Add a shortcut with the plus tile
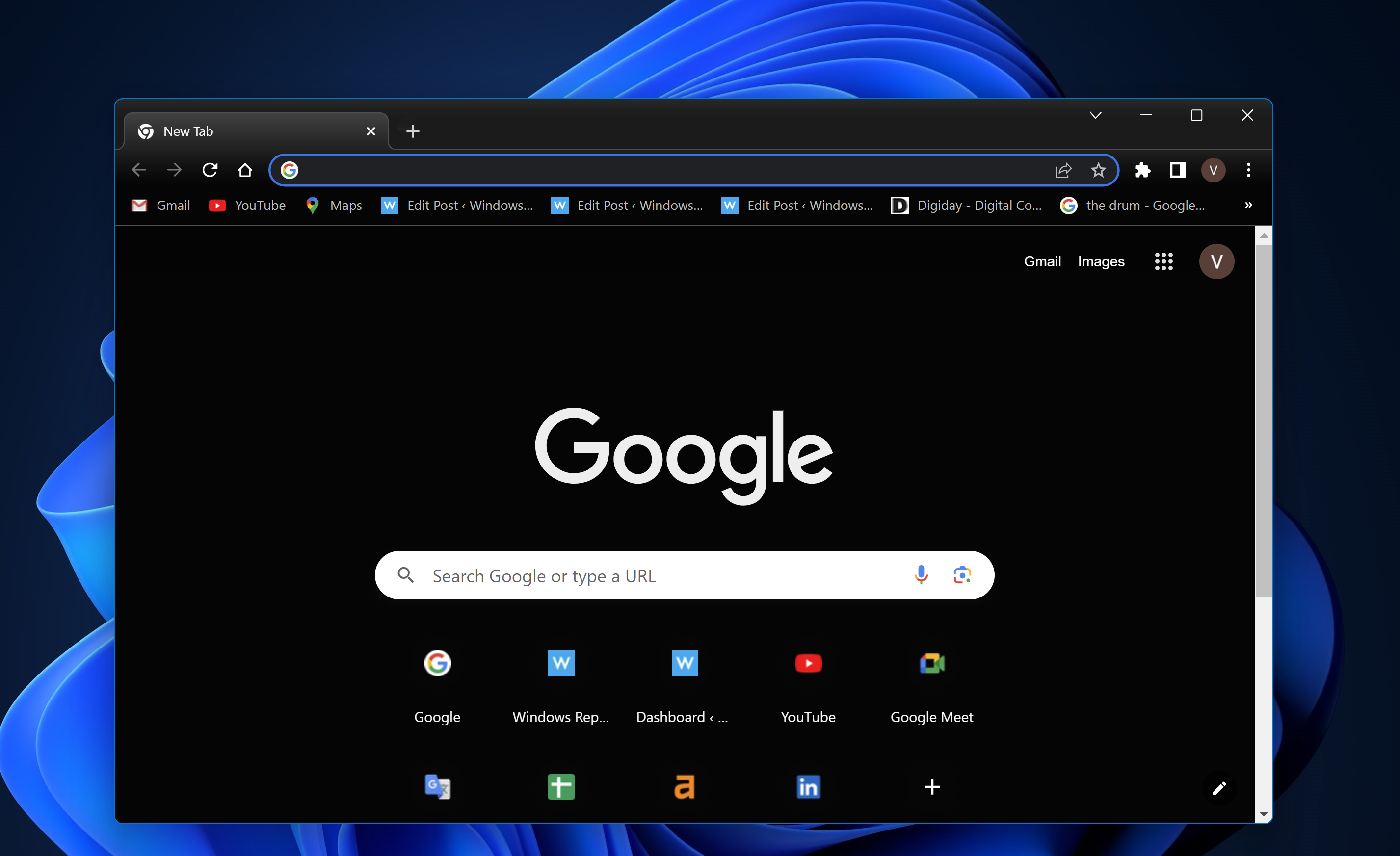Screen dimensions: 1400x856 pos(932,787)
